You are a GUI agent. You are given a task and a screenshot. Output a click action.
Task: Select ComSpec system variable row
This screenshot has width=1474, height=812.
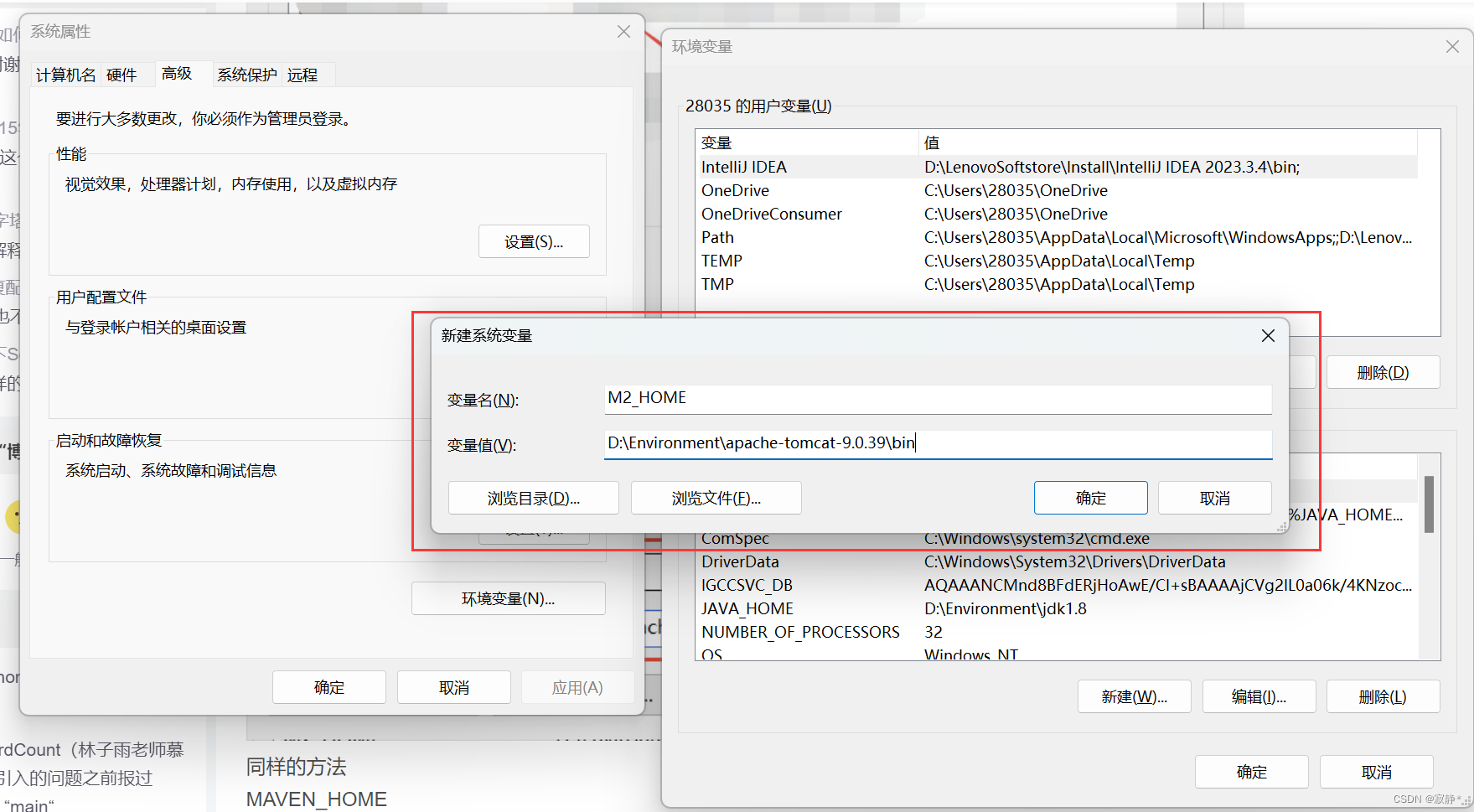coord(1058,538)
